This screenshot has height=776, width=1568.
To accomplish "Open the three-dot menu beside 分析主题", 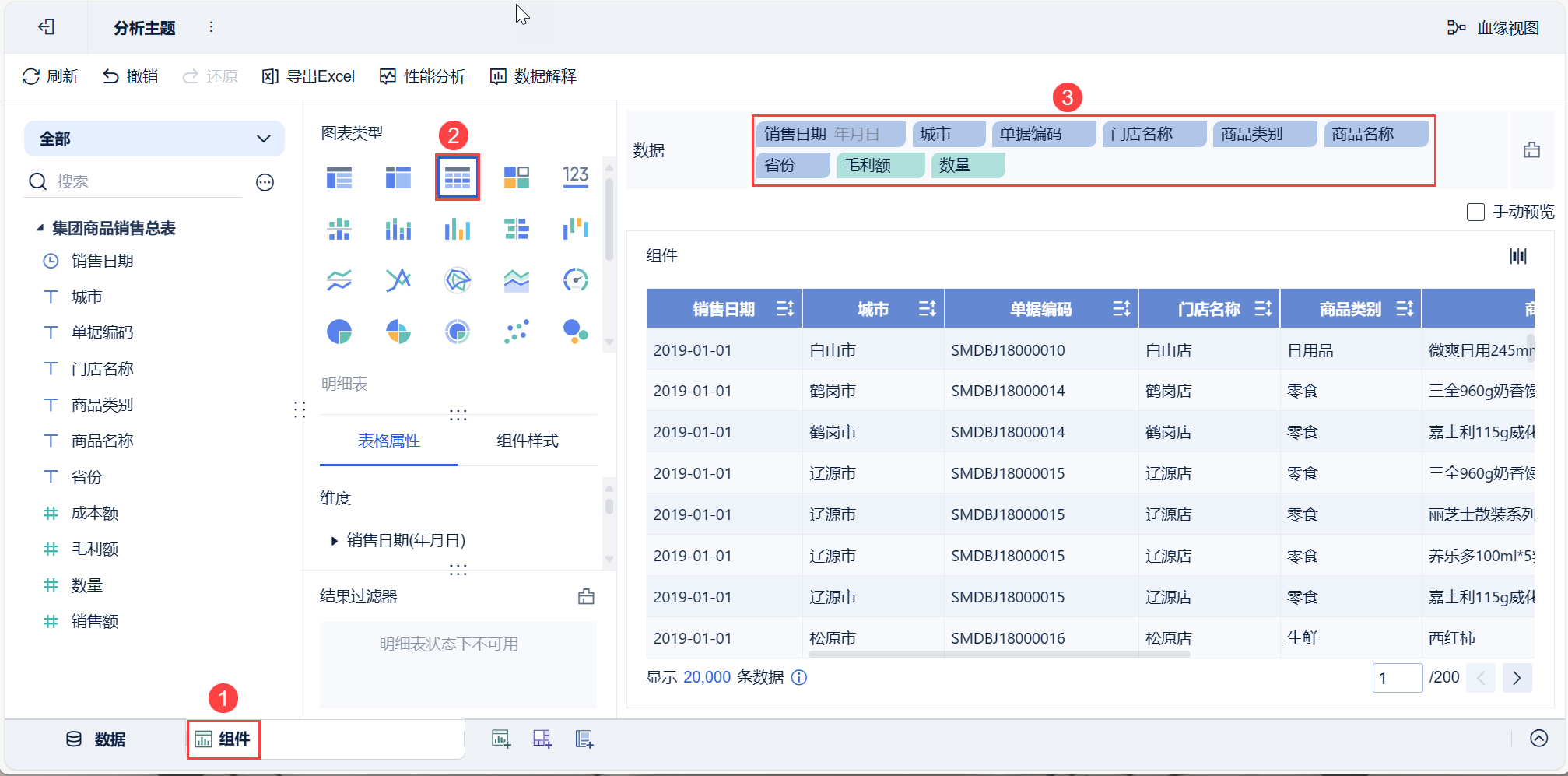I will 211,27.
